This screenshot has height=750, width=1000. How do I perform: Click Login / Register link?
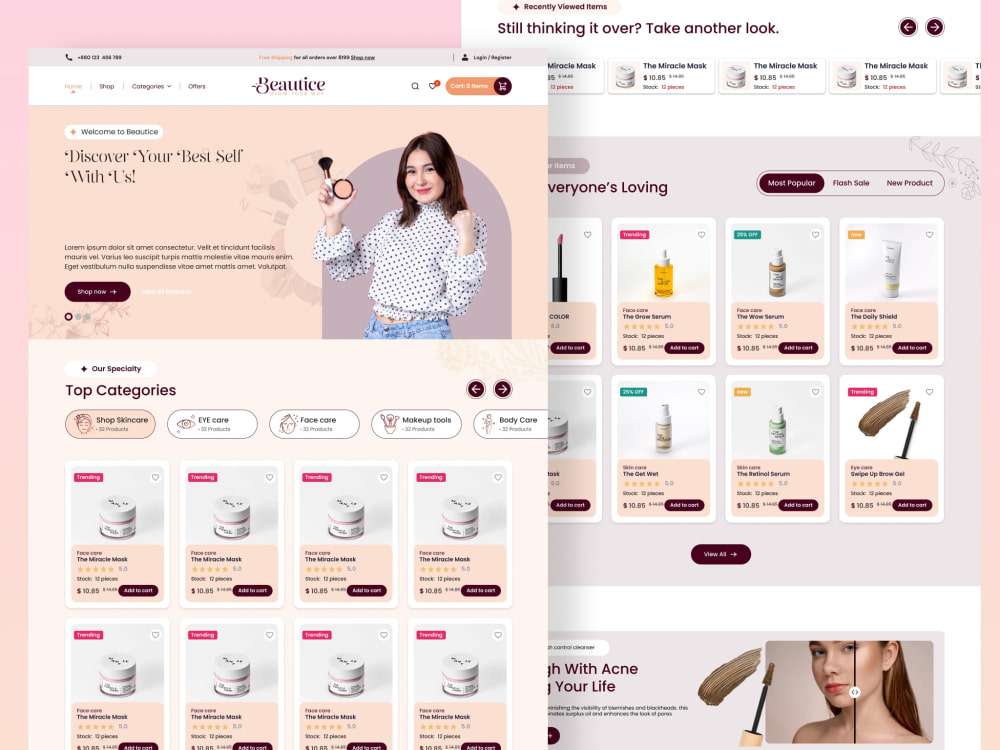[x=492, y=57]
